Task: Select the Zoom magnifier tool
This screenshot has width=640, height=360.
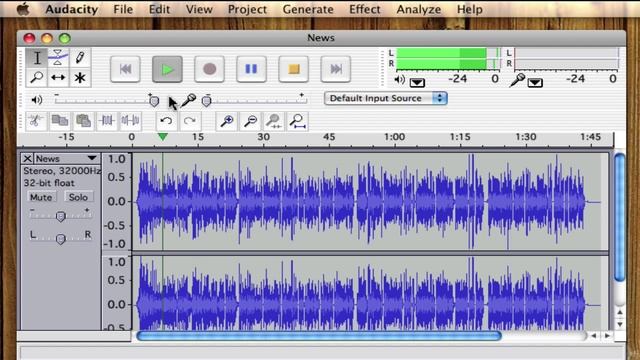Action: 37,77
